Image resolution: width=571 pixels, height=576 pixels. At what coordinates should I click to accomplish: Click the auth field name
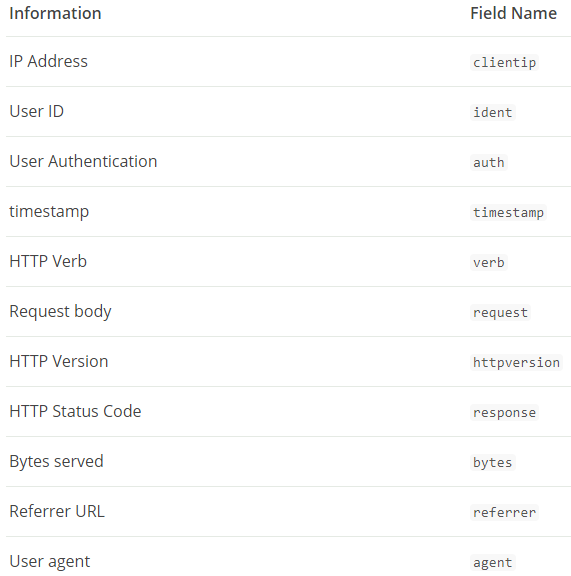coord(489,162)
